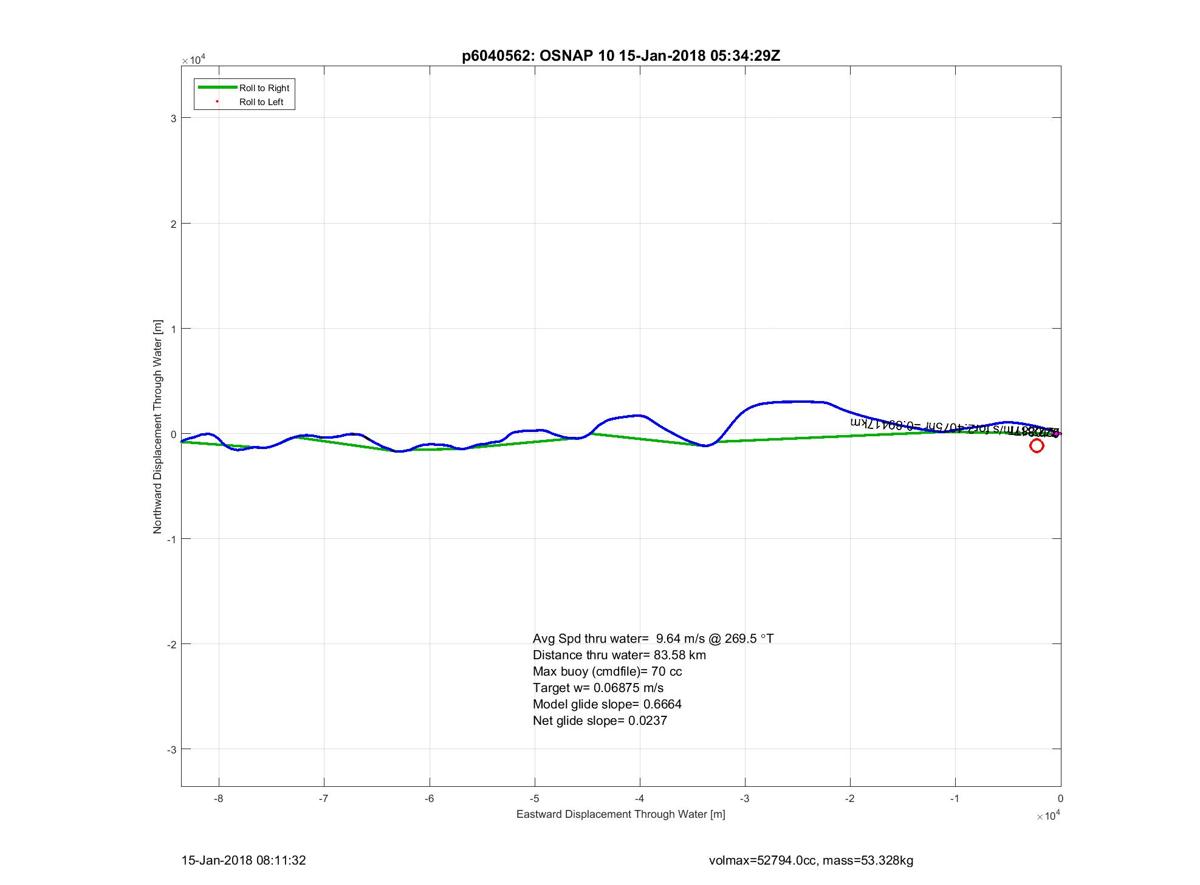Click the x-axis ×10^4 exponent label
Viewport: 1200px width, 885px height.
coord(1047,816)
